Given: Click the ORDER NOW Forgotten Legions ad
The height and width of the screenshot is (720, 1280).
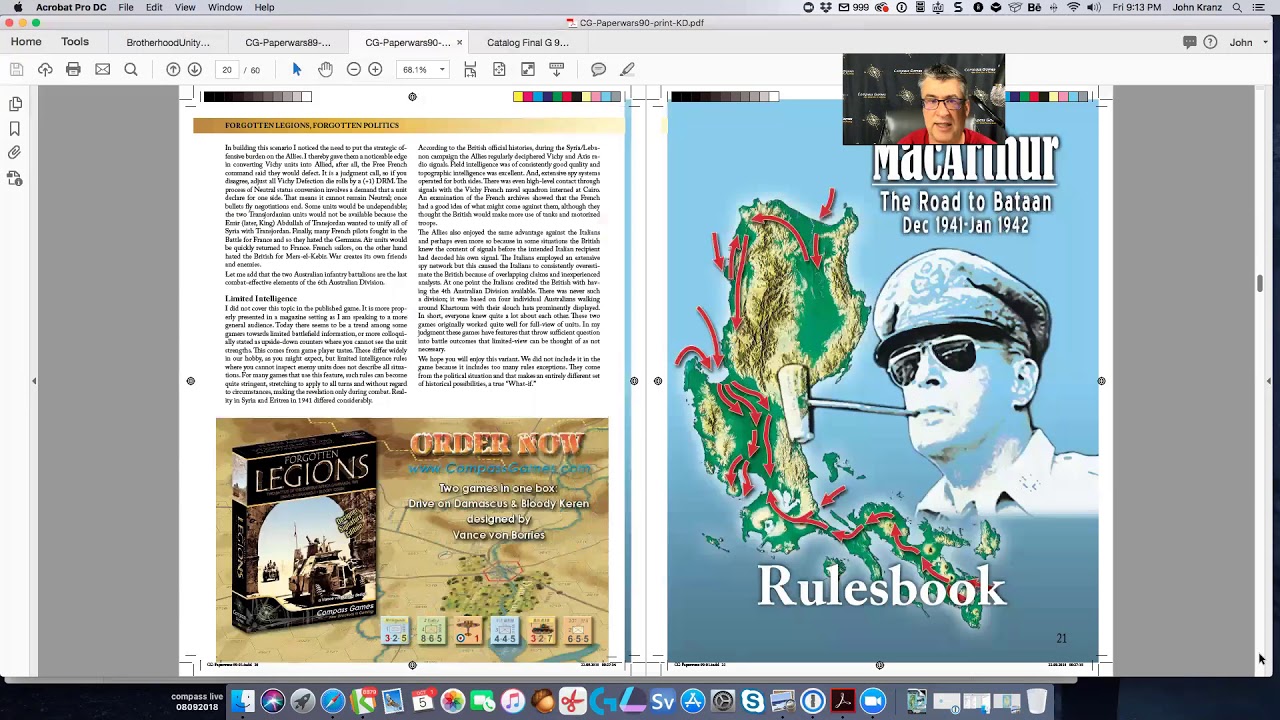Looking at the screenshot, I should pyautogui.click(x=412, y=540).
